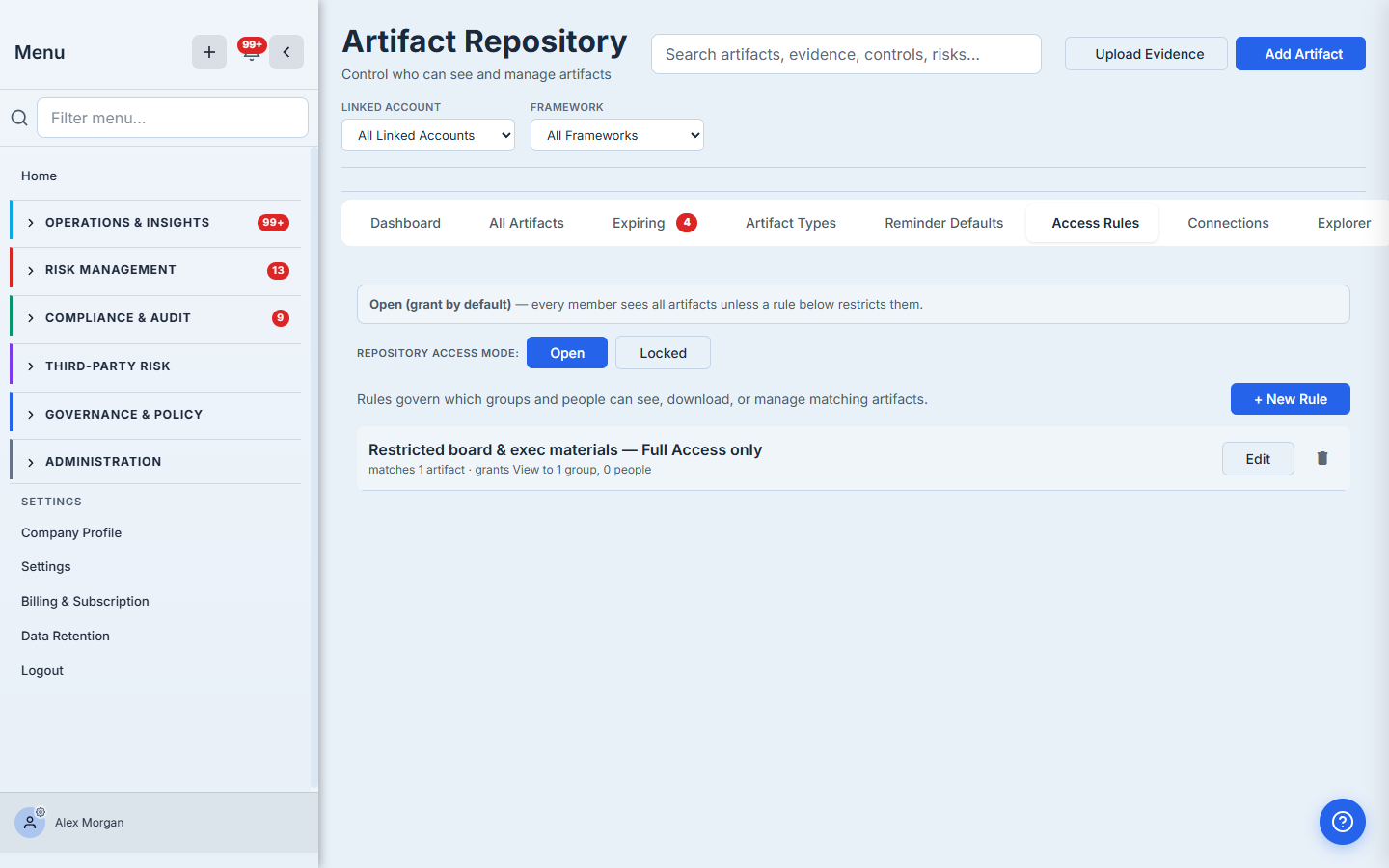Open the Settings menu link
Screen dimensions: 1389x868
coord(46,566)
